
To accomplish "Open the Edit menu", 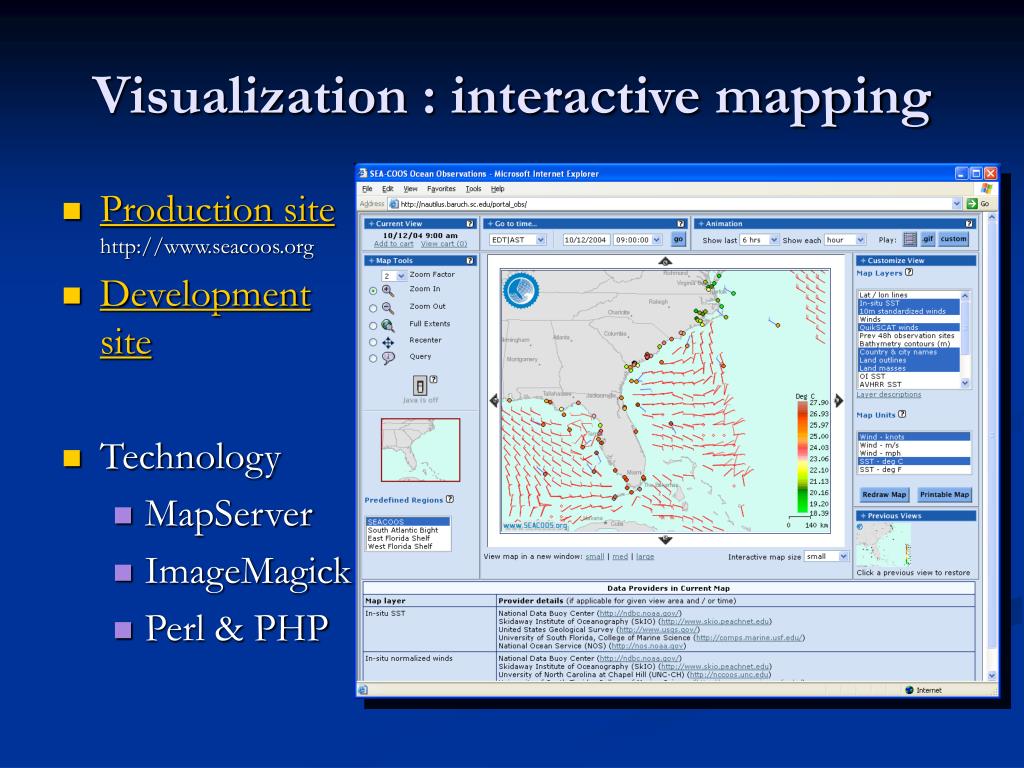I will pos(387,189).
